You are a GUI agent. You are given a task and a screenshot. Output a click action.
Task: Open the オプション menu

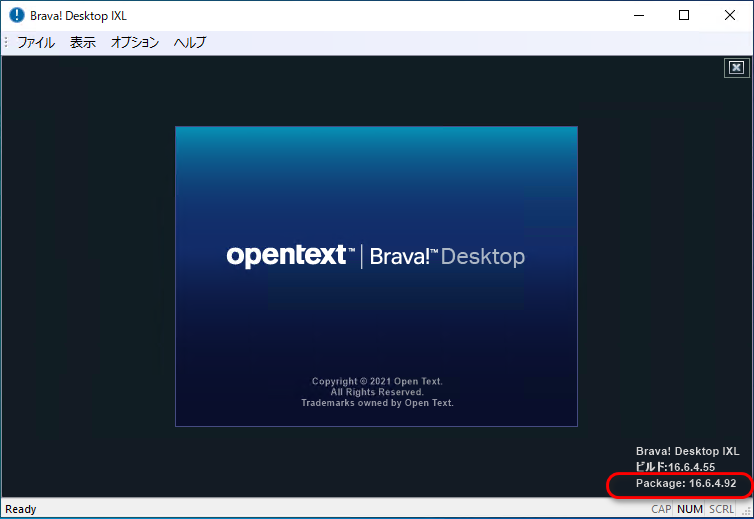point(135,42)
